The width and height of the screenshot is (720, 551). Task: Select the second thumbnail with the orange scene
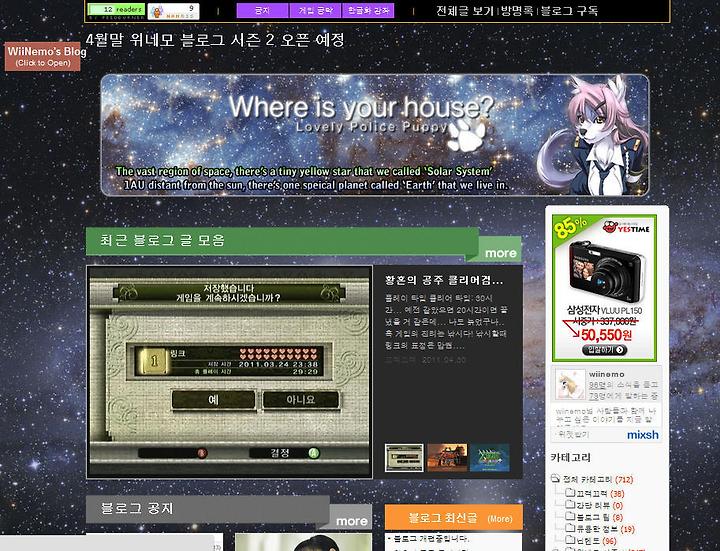(447, 457)
